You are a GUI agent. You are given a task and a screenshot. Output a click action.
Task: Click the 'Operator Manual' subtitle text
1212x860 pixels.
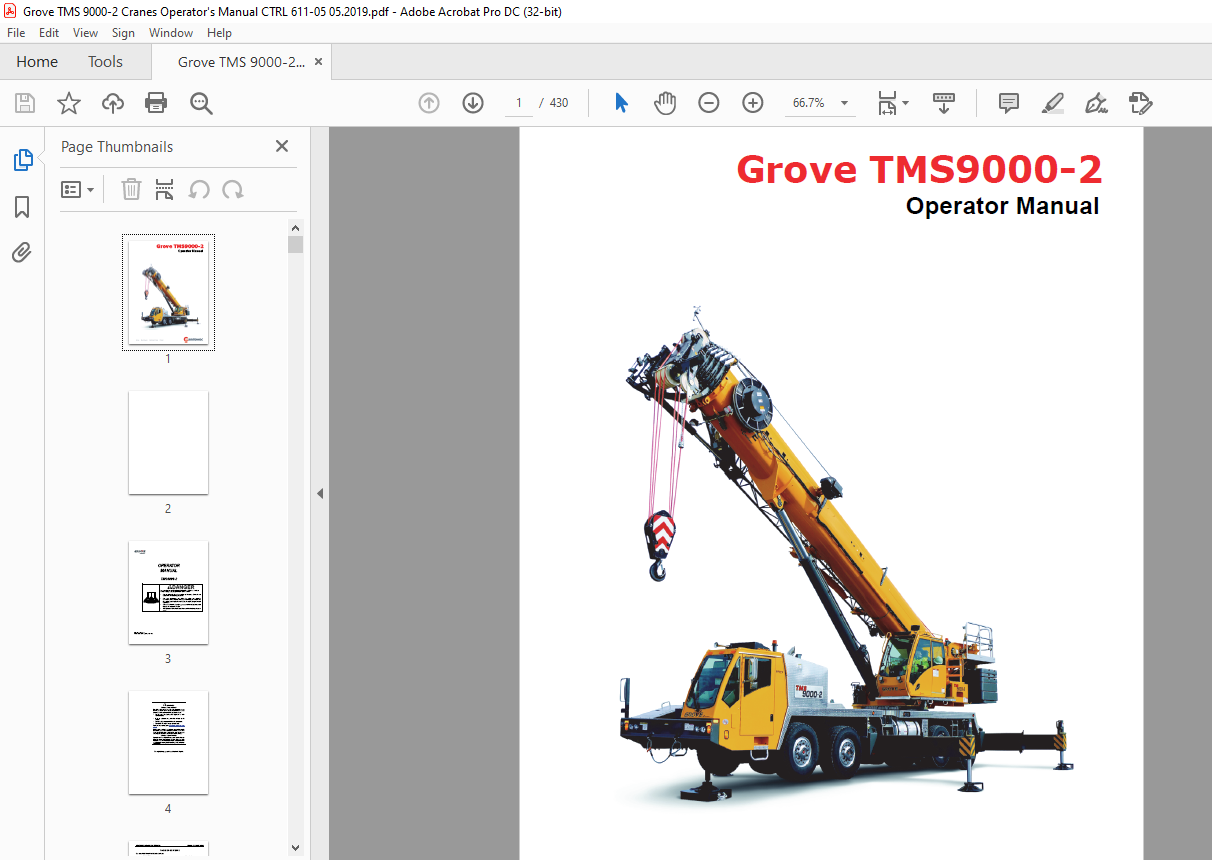pos(1002,206)
